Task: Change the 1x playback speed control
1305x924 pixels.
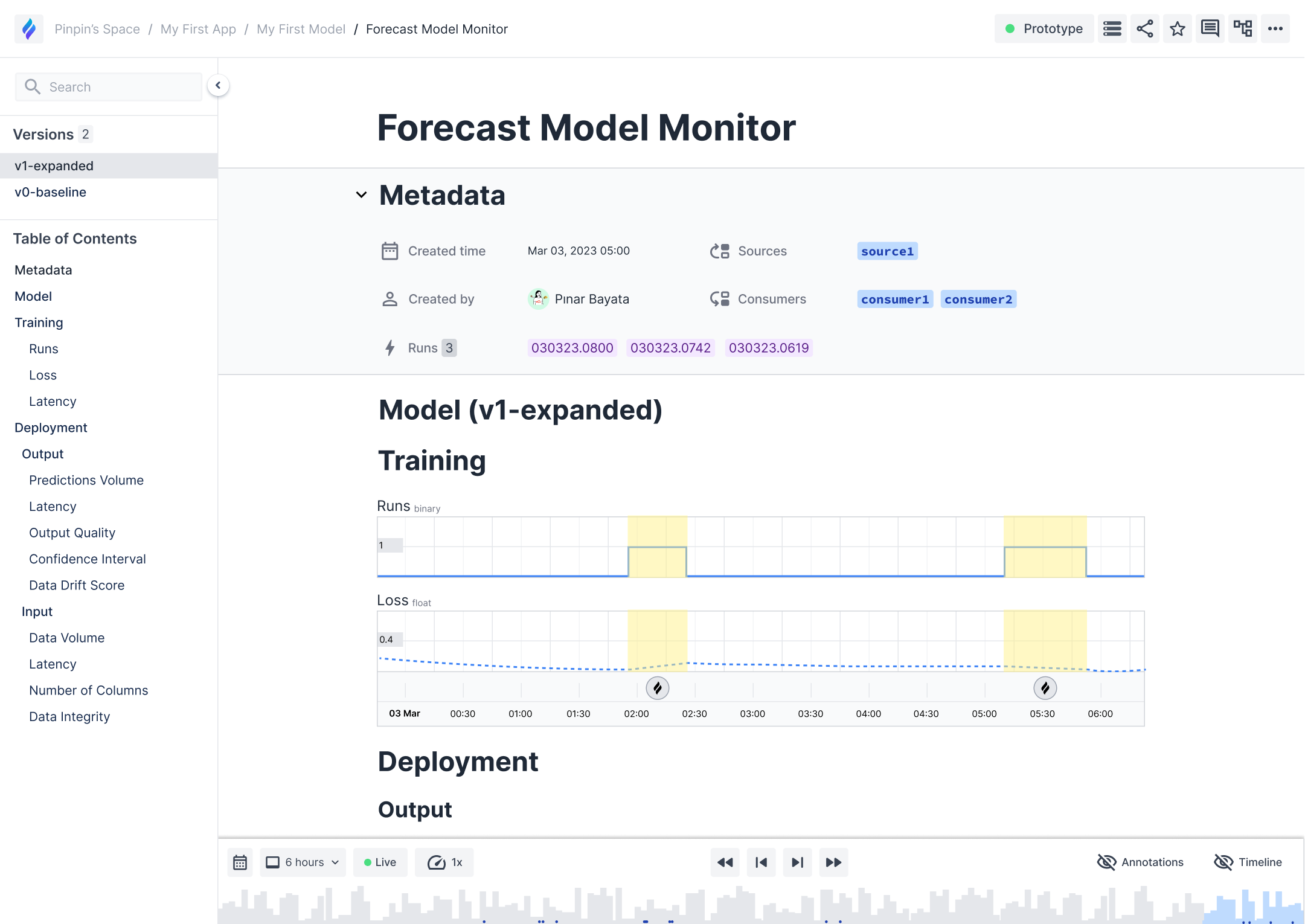Action: click(444, 862)
